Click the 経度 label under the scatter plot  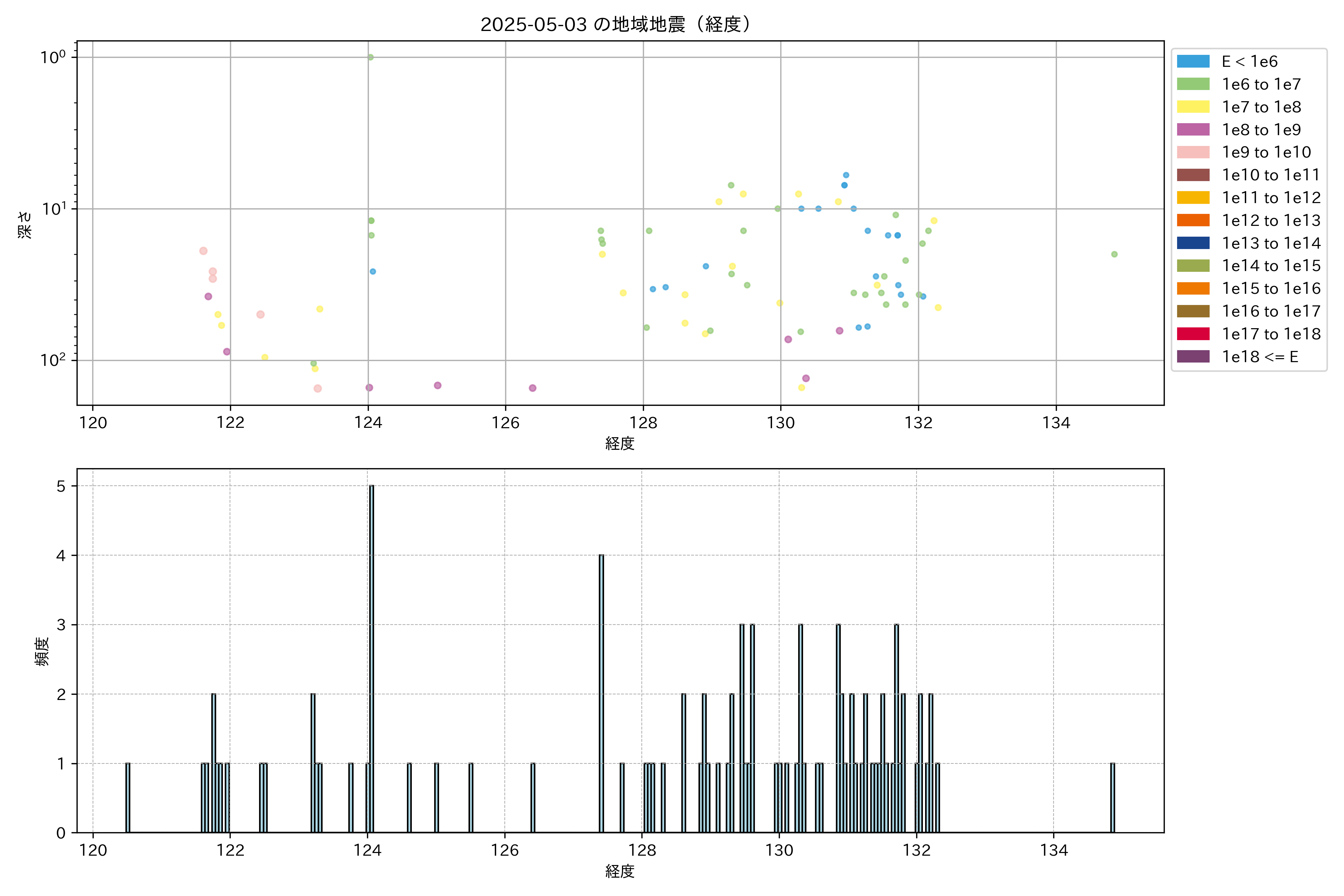pyautogui.click(x=619, y=444)
